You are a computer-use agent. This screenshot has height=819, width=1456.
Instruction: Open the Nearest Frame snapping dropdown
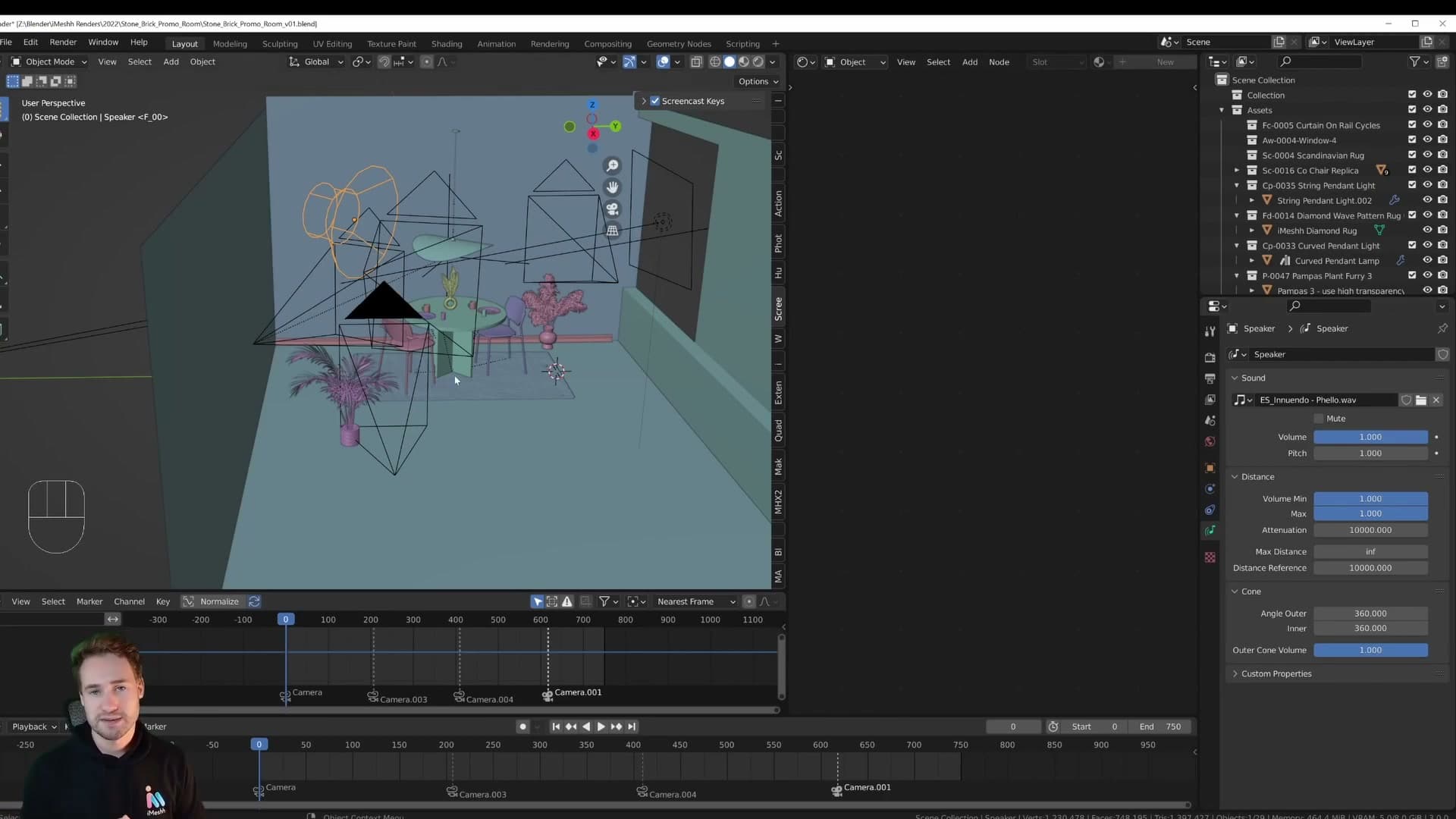696,601
